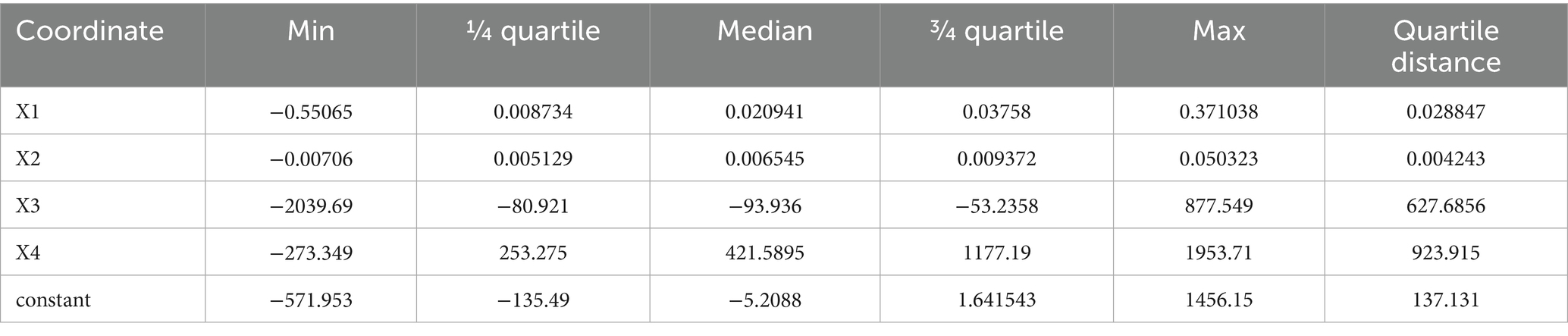This screenshot has width=1568, height=336.
Task: Select X4 quartile distance 923.915
Action: pyautogui.click(x=1445, y=253)
